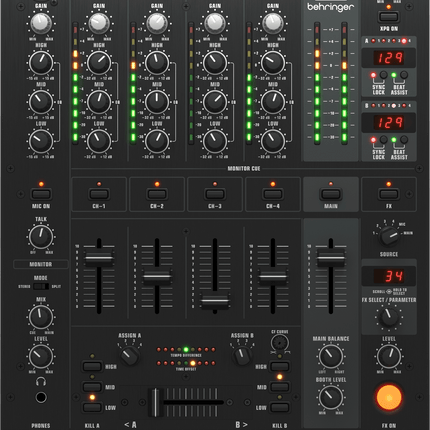This screenshot has height=430, width=430.
Task: Click the KILL A HIGH button
Action: [92, 367]
